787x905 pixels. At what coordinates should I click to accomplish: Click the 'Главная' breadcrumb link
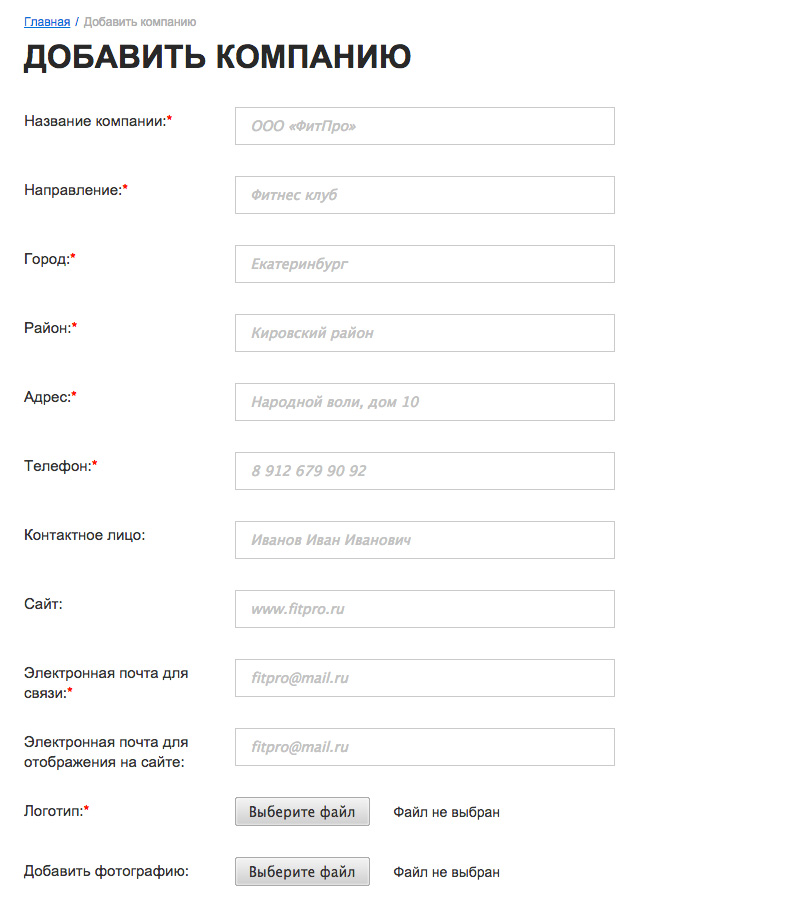pos(47,21)
